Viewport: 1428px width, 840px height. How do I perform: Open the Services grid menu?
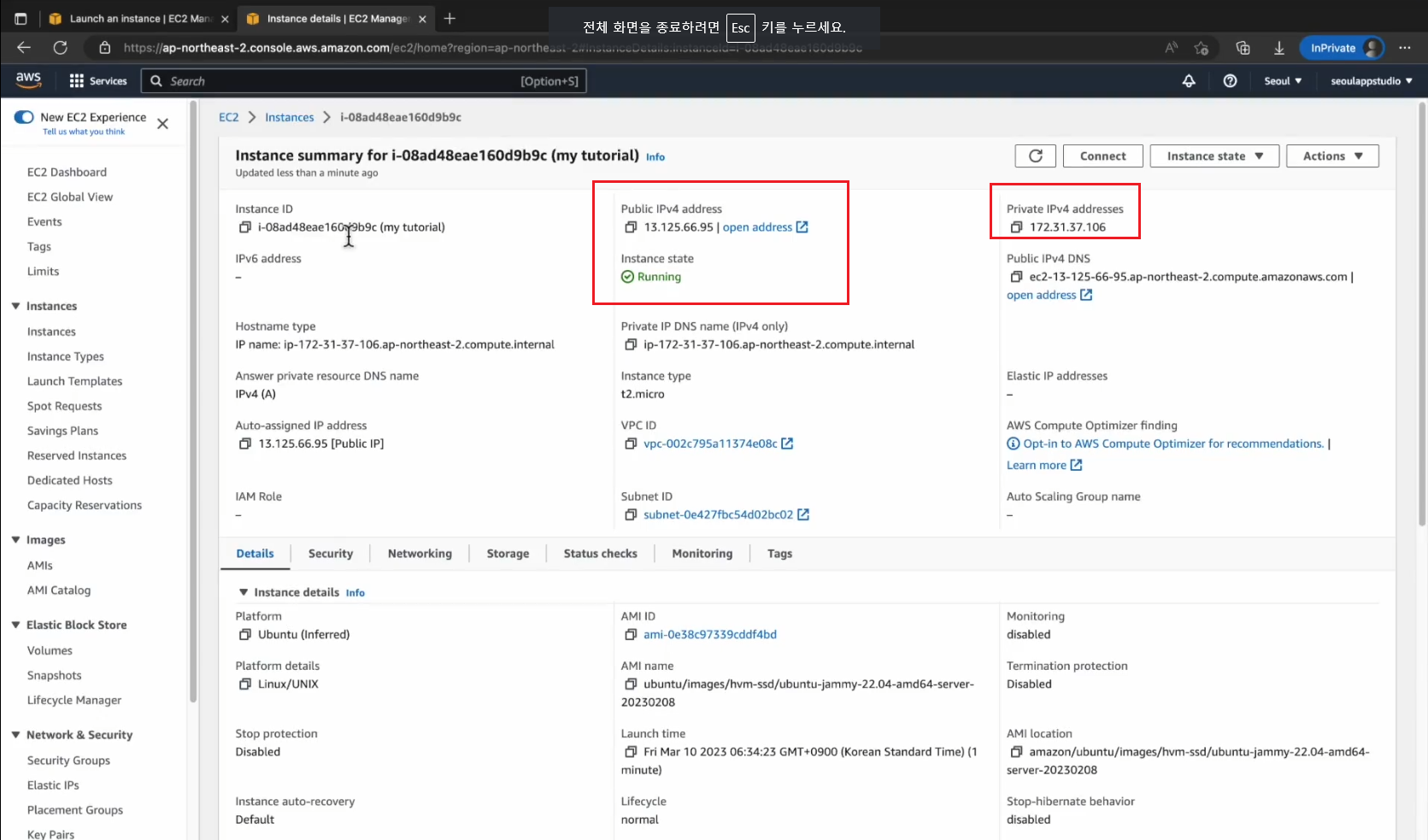click(x=98, y=80)
